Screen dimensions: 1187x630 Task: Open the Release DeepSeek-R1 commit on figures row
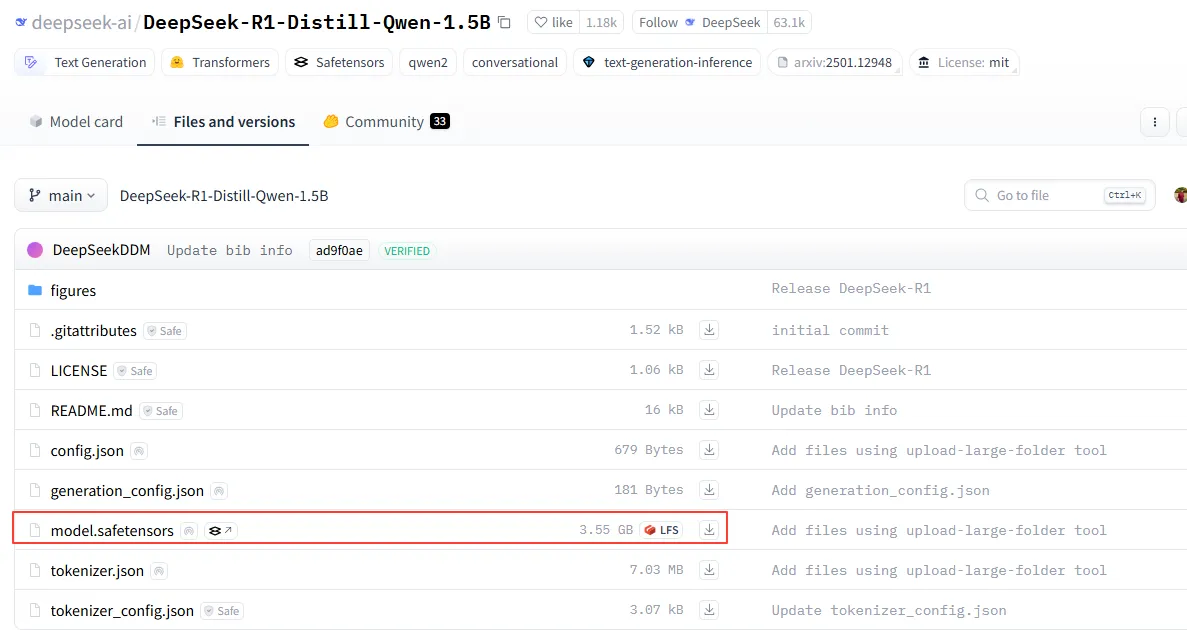coord(851,288)
